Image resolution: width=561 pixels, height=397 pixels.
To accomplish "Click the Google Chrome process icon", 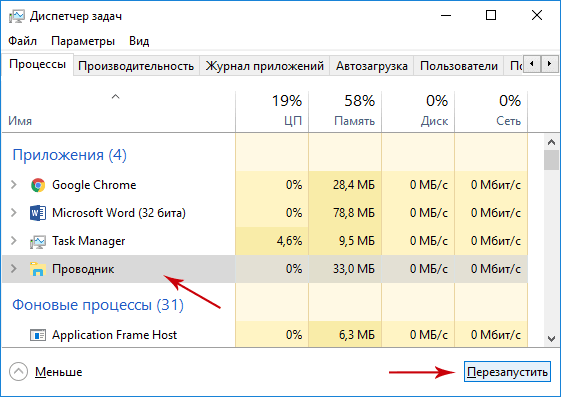I will pos(38,185).
